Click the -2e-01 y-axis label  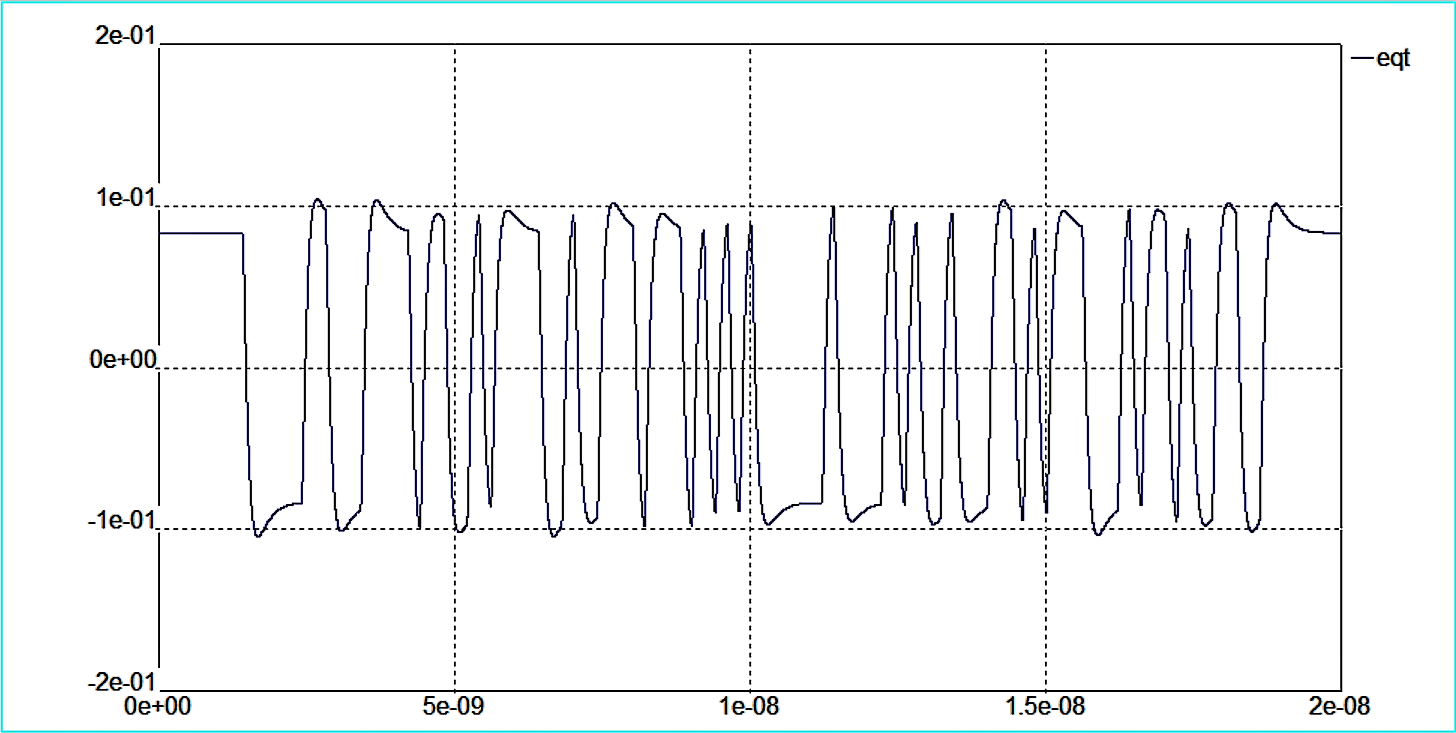pos(121,682)
